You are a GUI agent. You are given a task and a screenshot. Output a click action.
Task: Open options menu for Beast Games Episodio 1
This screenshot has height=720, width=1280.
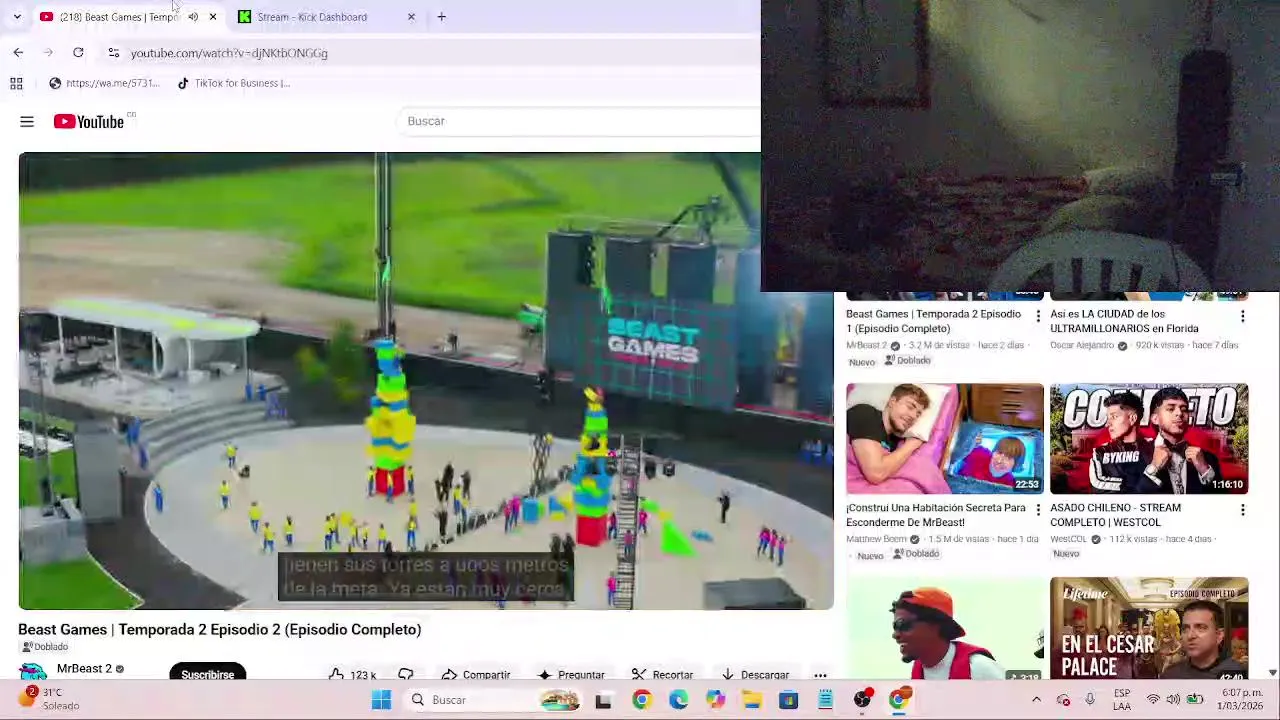pyautogui.click(x=1038, y=317)
